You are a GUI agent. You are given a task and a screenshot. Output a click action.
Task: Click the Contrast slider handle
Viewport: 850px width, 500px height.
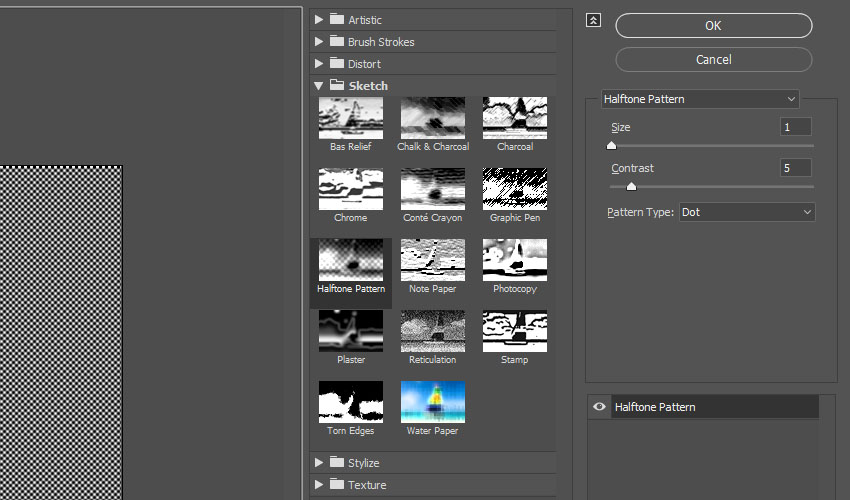(x=631, y=186)
